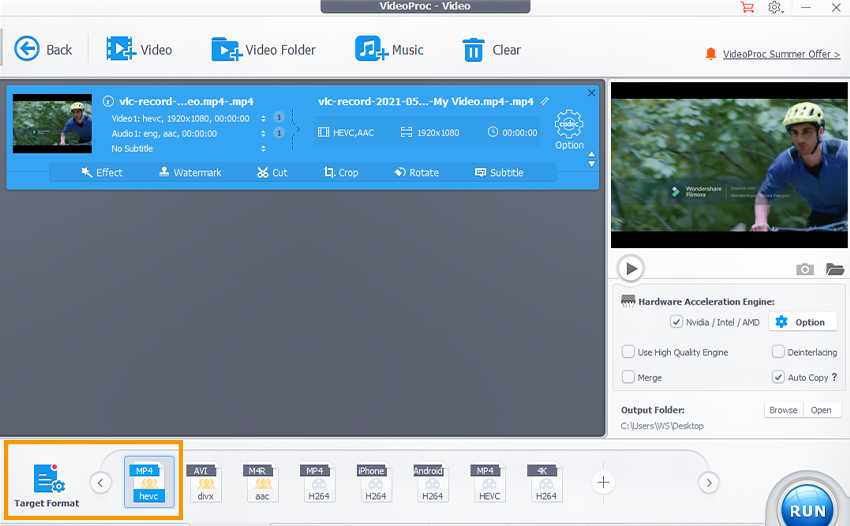Screen dimensions: 850x526
Task: Click the output path C:\Users\WS\Desktop
Action: (x=662, y=426)
